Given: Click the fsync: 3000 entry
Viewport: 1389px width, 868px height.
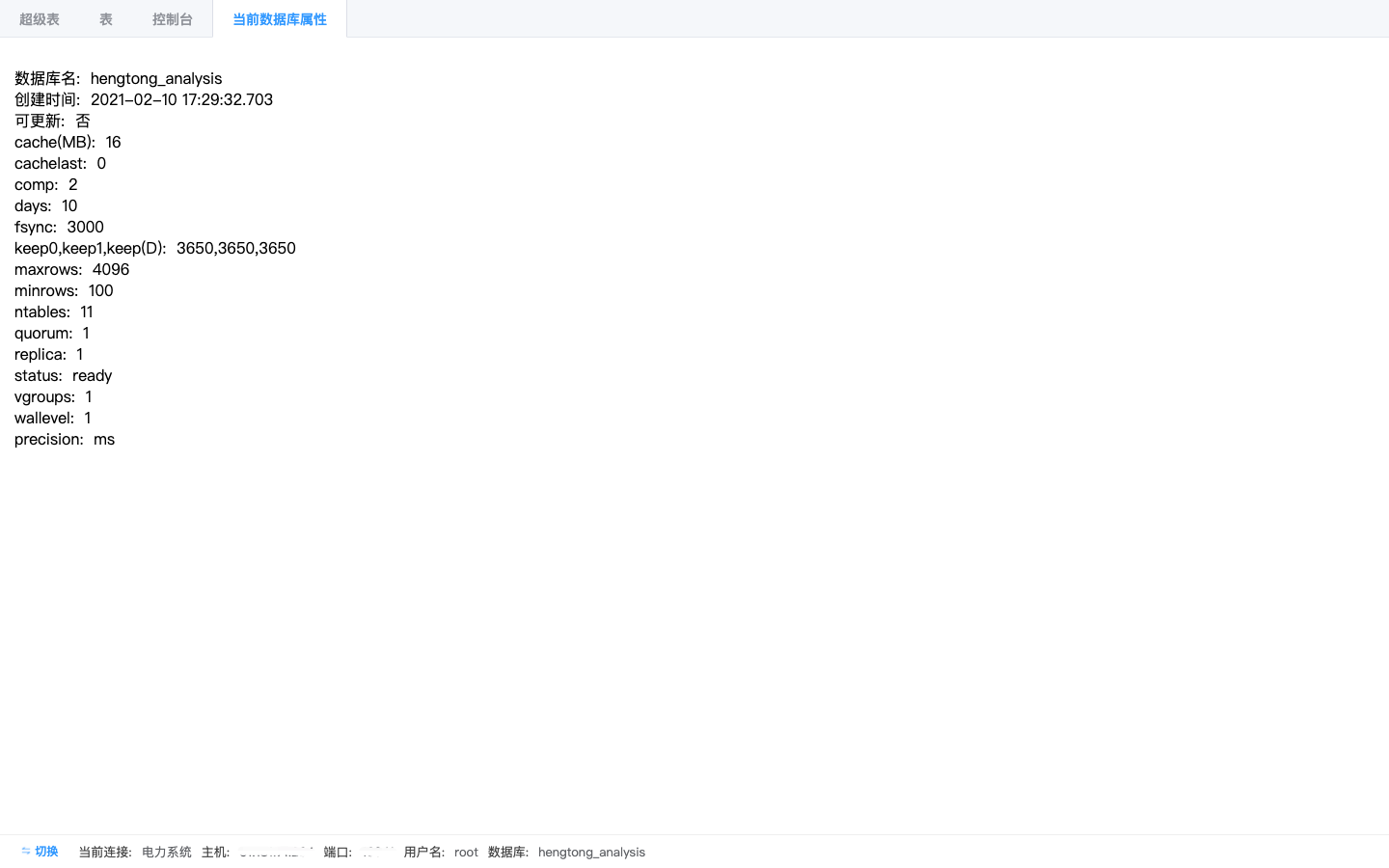Looking at the screenshot, I should pyautogui.click(x=59, y=228).
